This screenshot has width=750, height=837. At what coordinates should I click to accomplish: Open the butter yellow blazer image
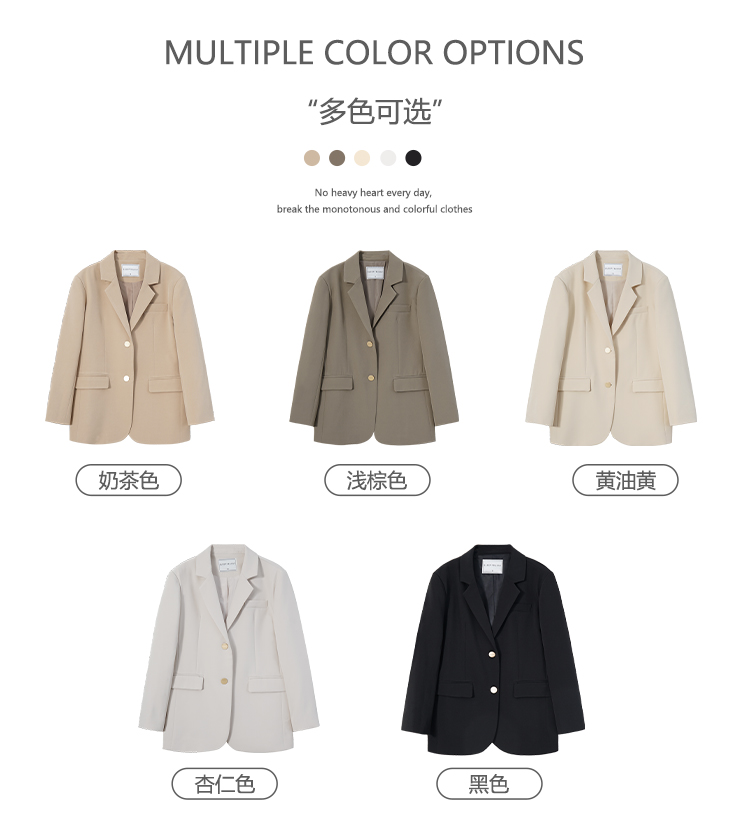[x=611, y=348]
